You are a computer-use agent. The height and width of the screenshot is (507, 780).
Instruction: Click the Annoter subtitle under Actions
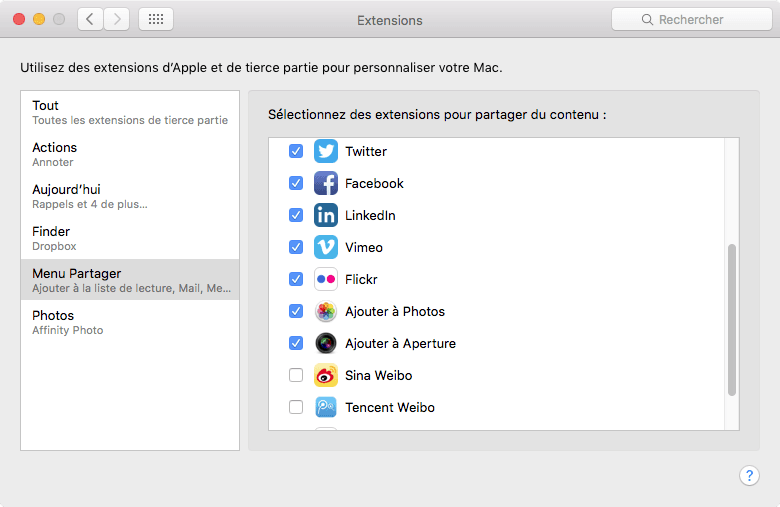(53, 162)
